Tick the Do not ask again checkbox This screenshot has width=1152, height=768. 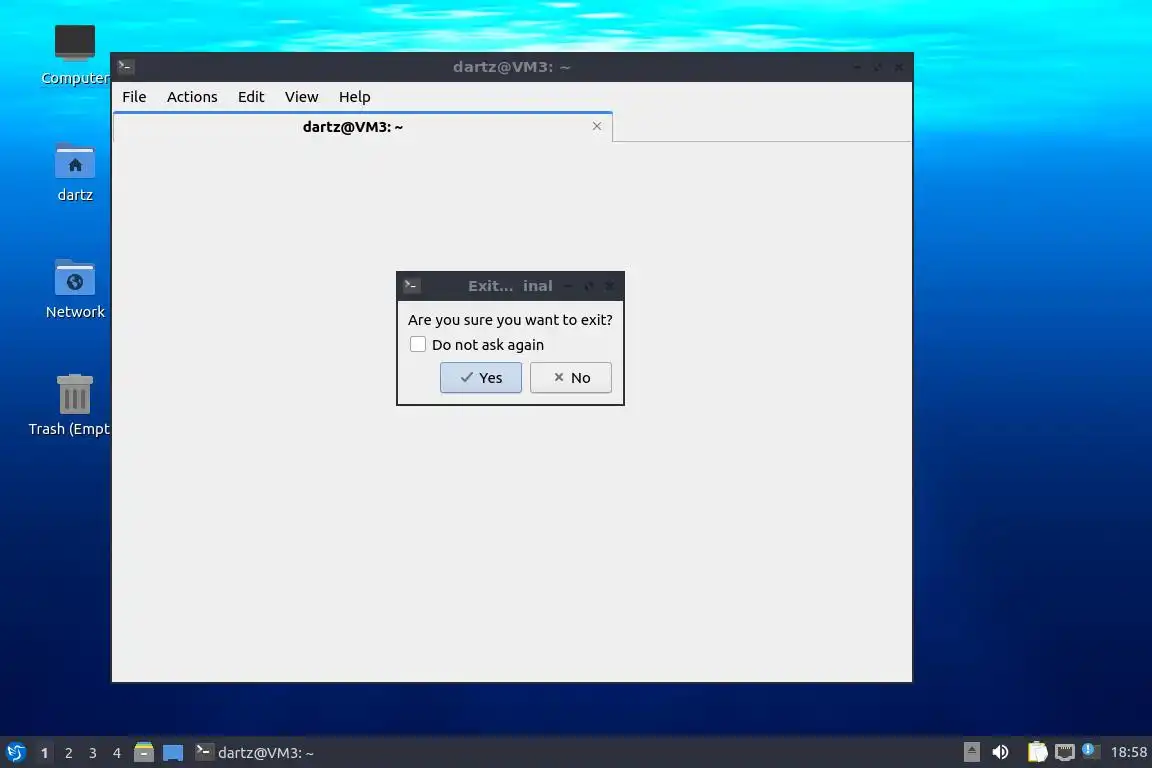418,344
